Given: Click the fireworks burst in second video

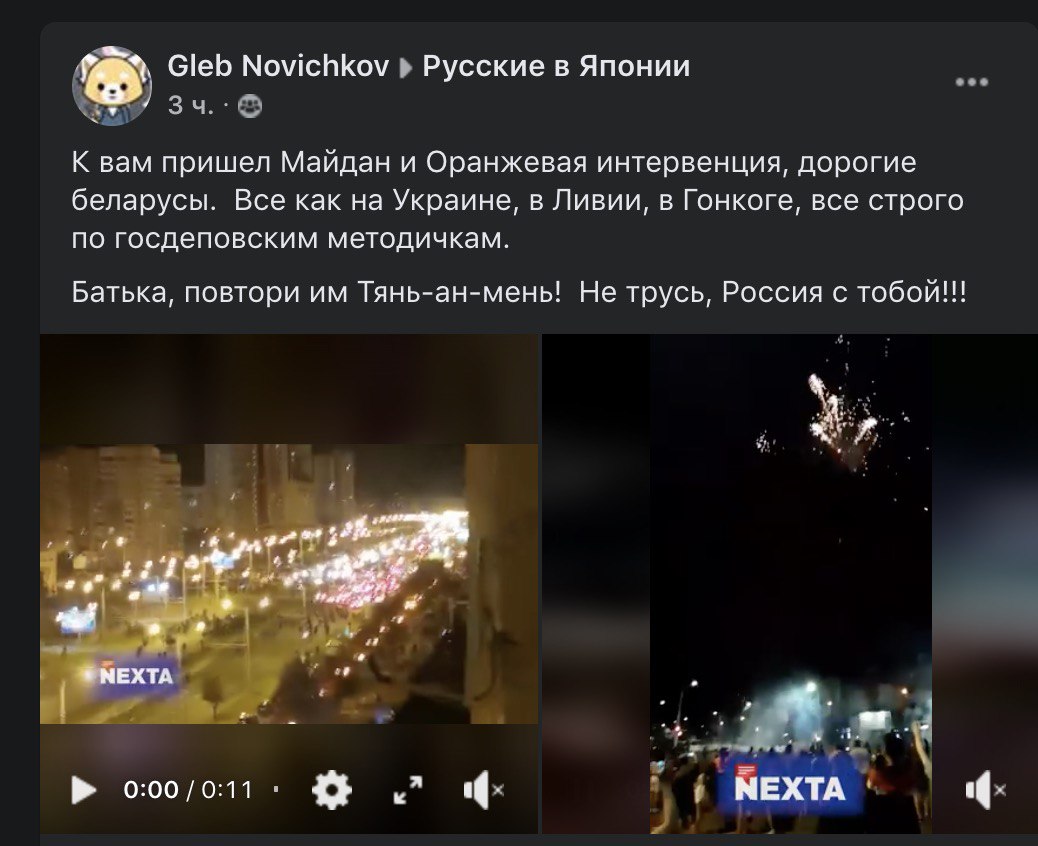Looking at the screenshot, I should (x=838, y=420).
